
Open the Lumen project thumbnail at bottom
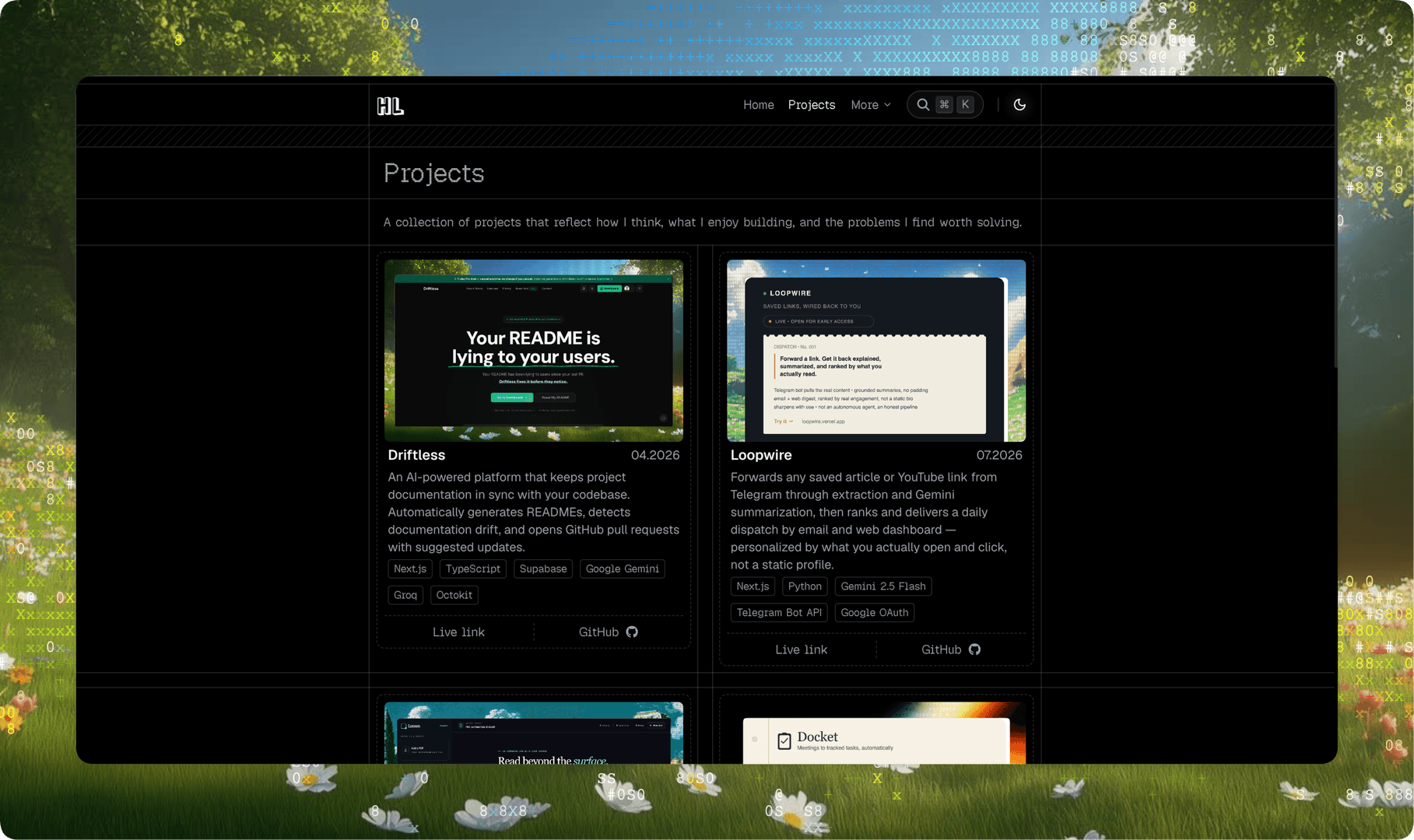(534, 733)
